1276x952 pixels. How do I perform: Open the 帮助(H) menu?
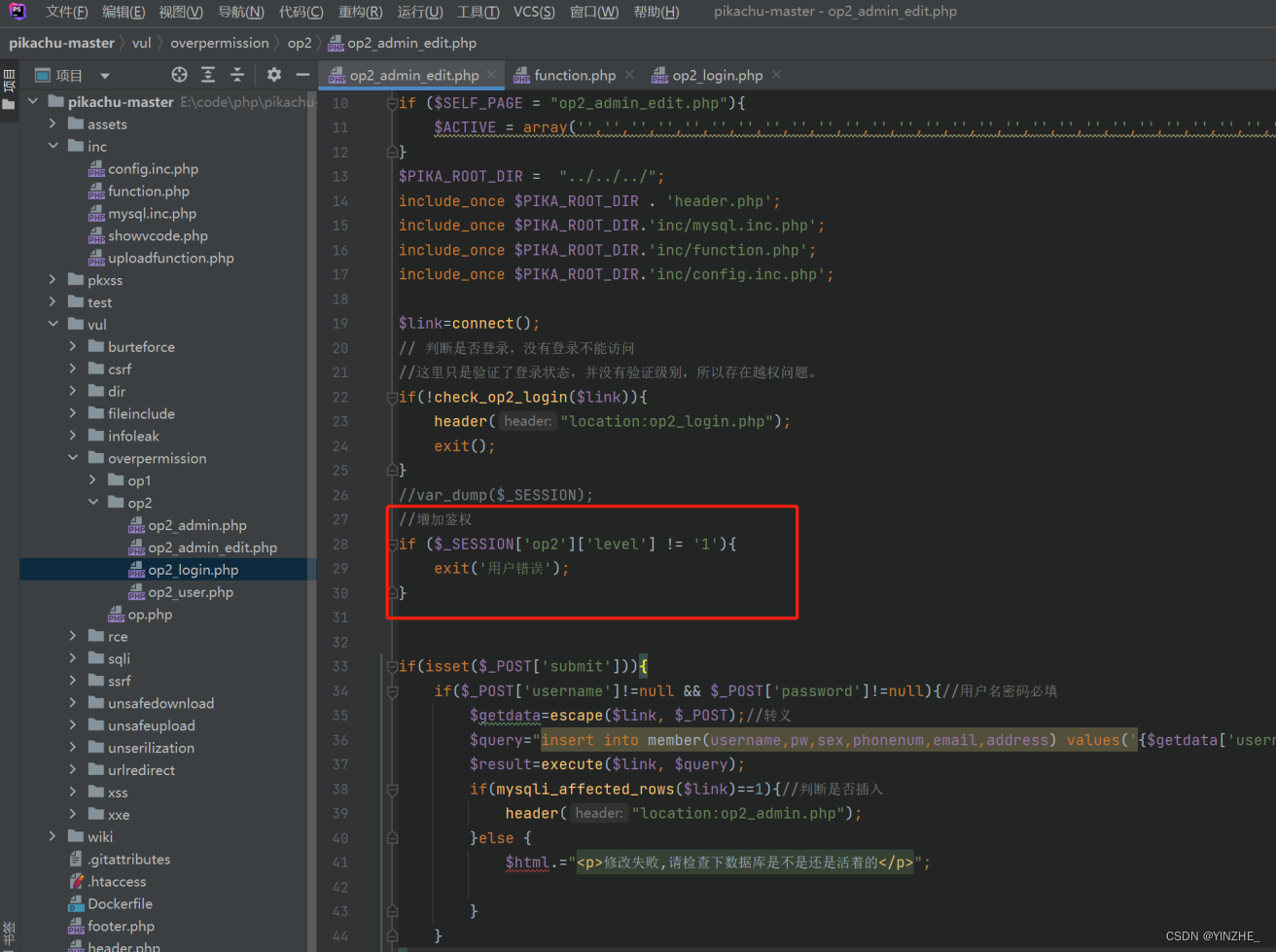pyautogui.click(x=656, y=12)
